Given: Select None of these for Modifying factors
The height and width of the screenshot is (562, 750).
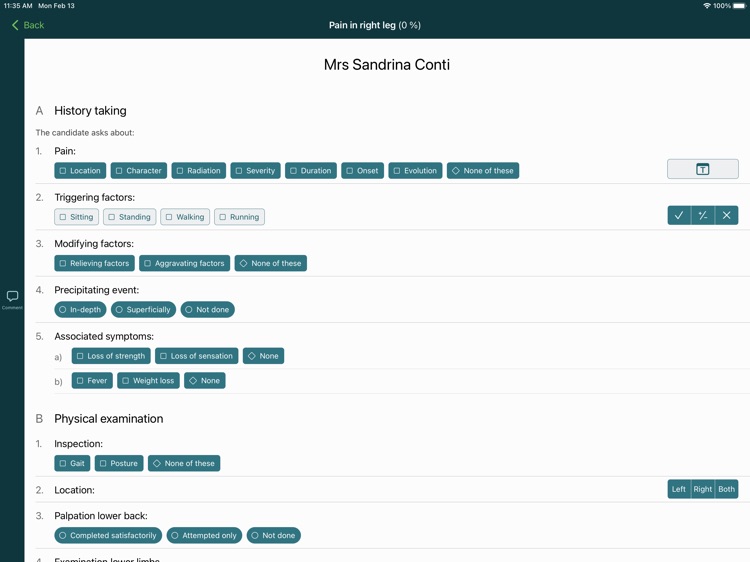Looking at the screenshot, I should 271,263.
